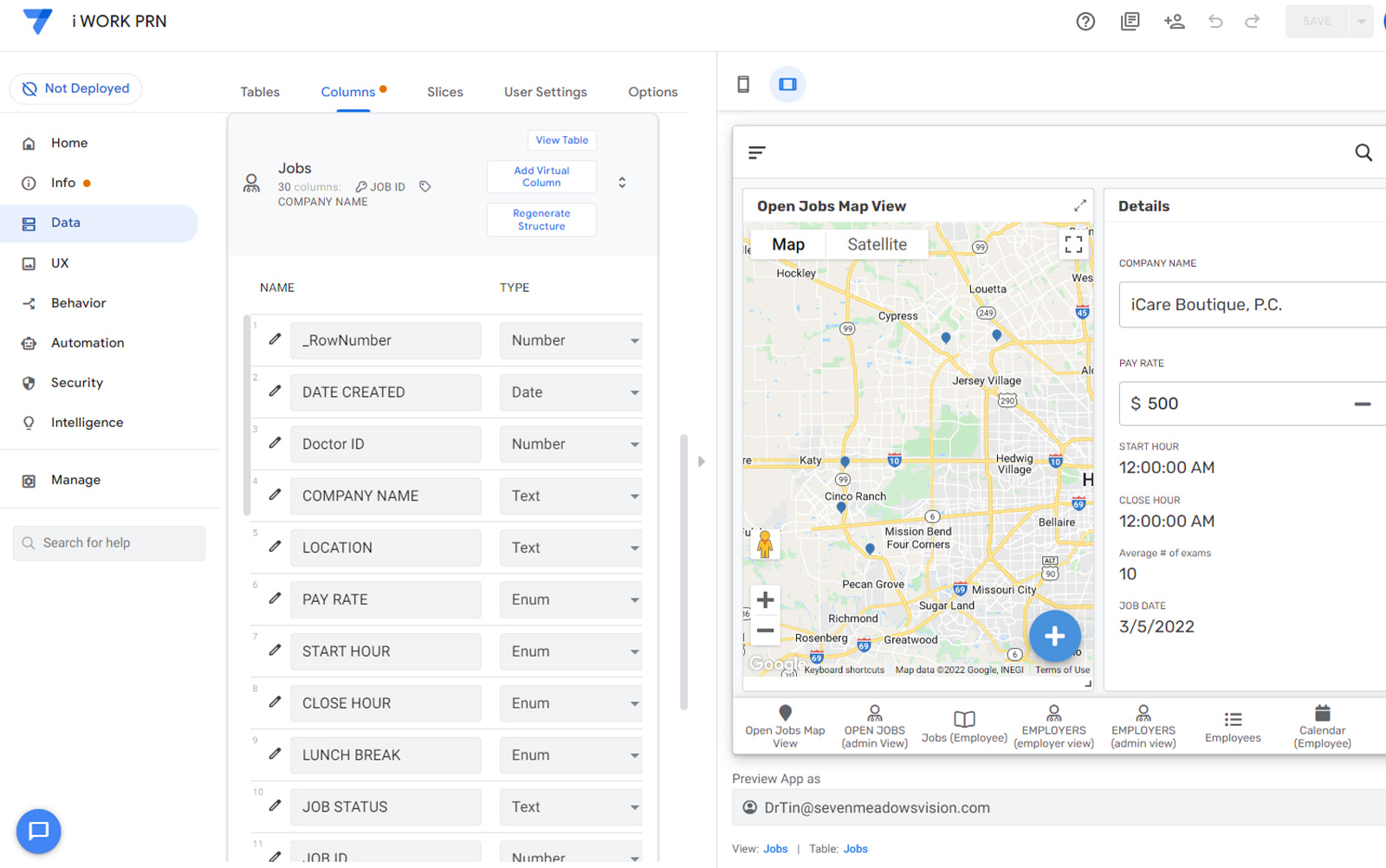Screen dimensions: 1386x868
Task: Open JOB STATUS type Text dropdown
Action: (x=571, y=806)
